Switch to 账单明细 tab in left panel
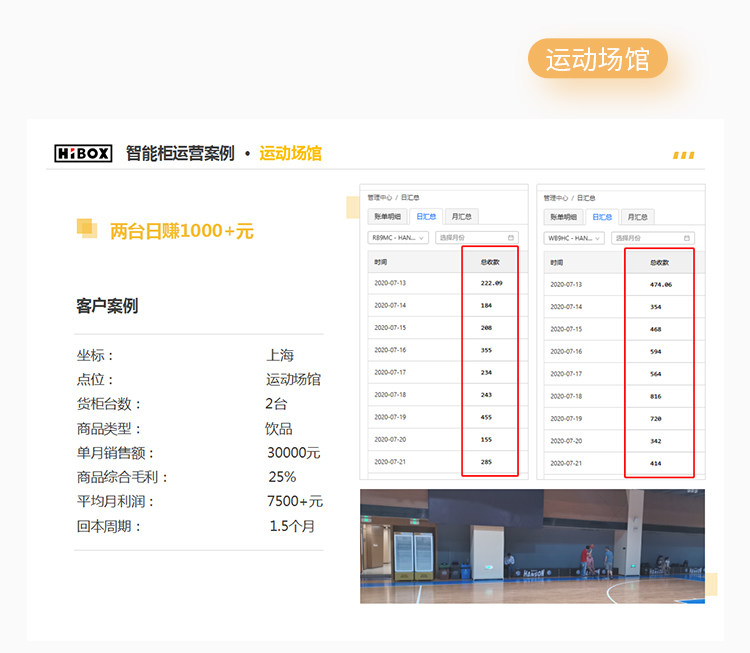Viewport: 750px width, 653px height. pos(387,217)
